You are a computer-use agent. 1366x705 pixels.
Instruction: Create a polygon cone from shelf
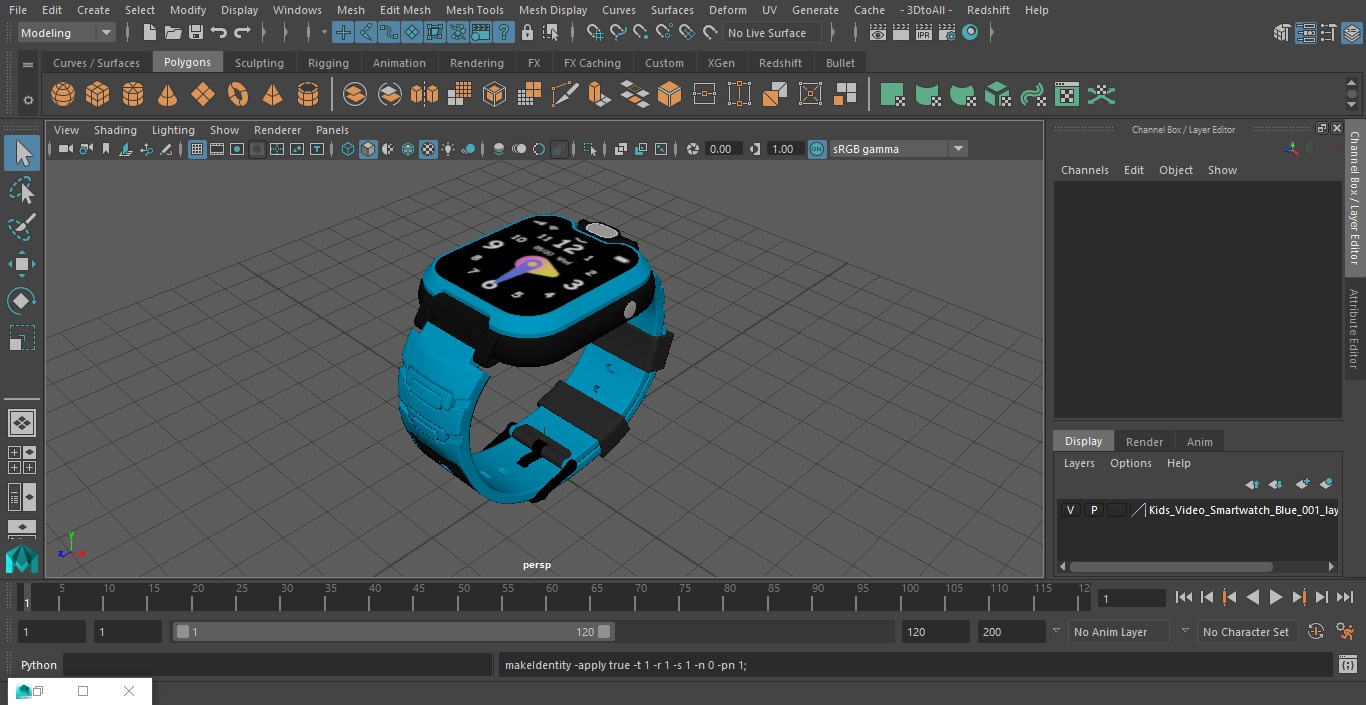pos(168,95)
